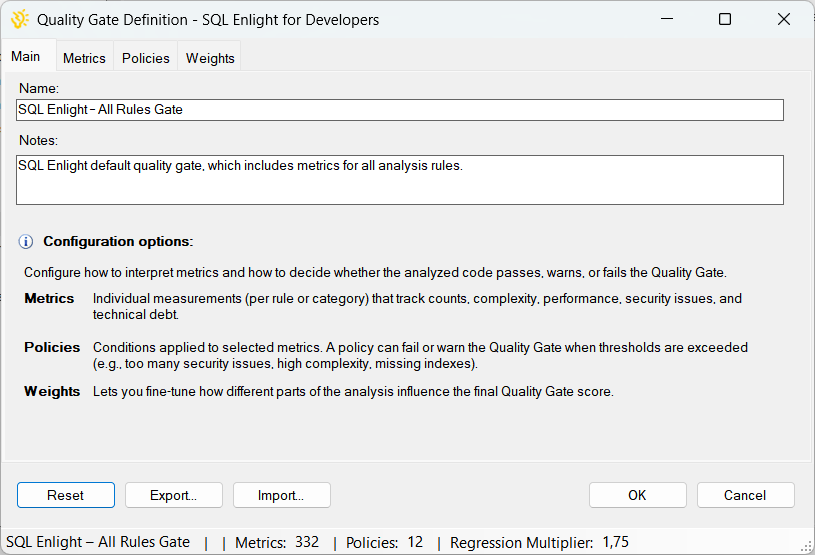
Task: Click the "Notes:" field label
Action: coord(38,140)
